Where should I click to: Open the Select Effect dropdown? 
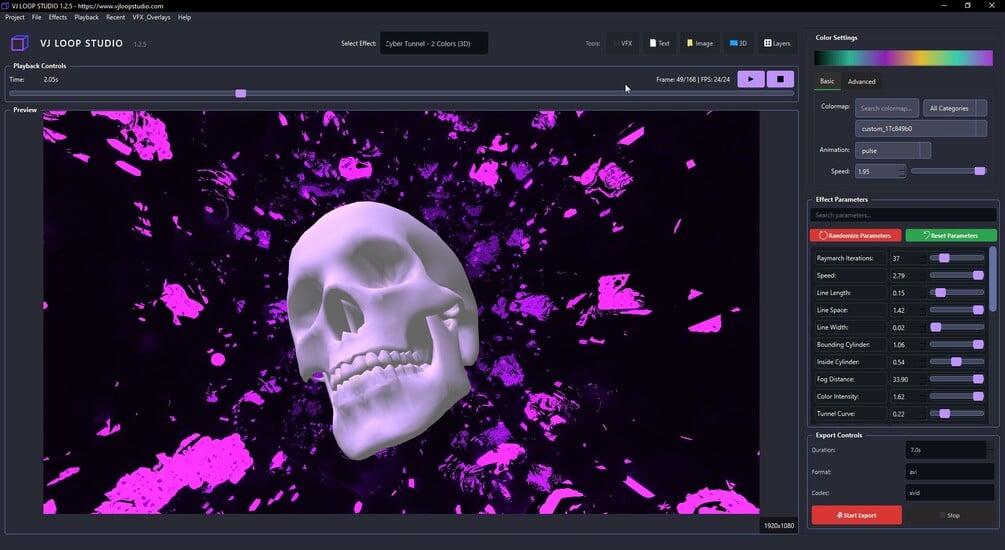[434, 44]
